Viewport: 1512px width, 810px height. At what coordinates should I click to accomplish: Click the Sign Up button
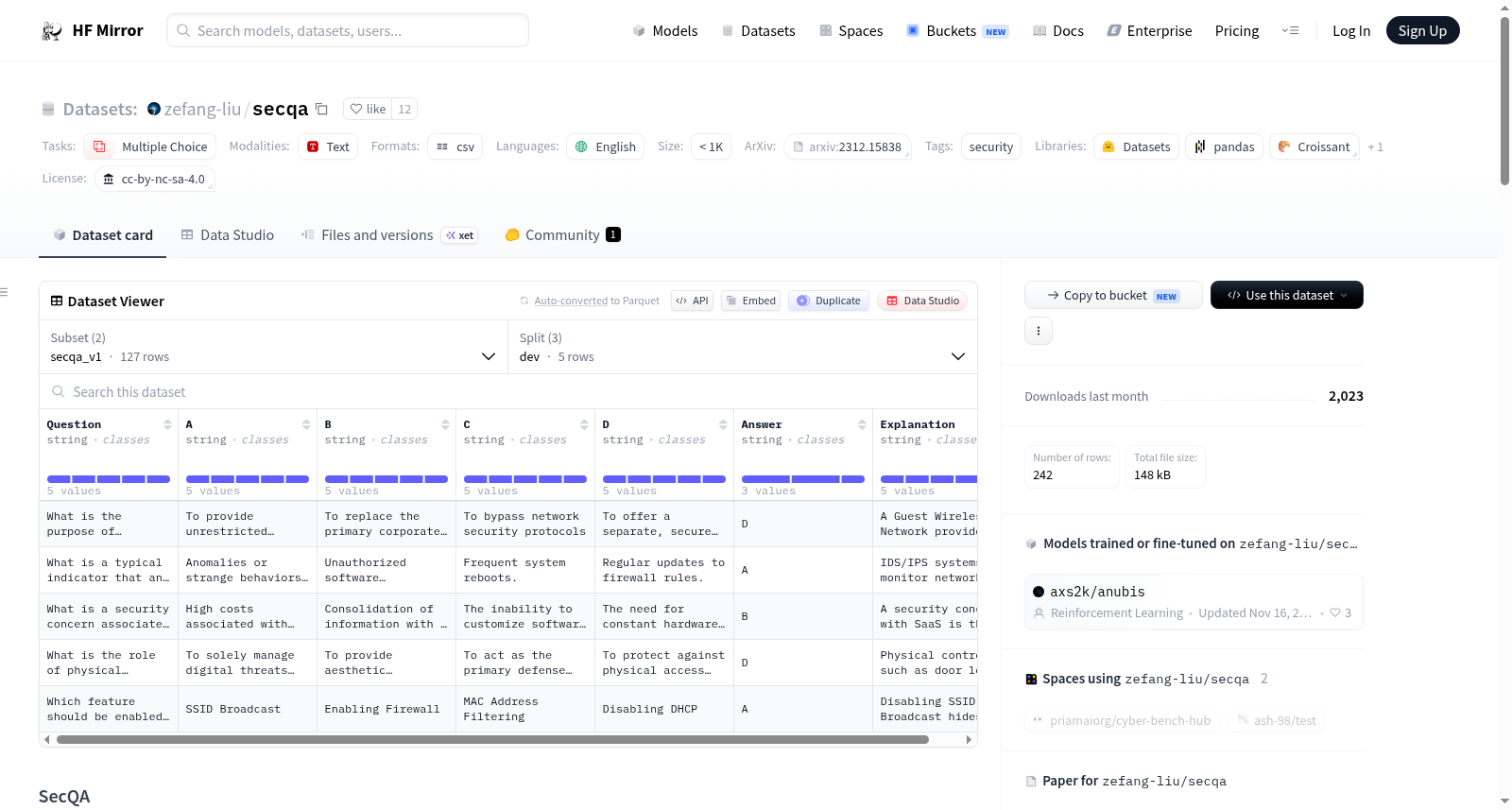pyautogui.click(x=1422, y=31)
